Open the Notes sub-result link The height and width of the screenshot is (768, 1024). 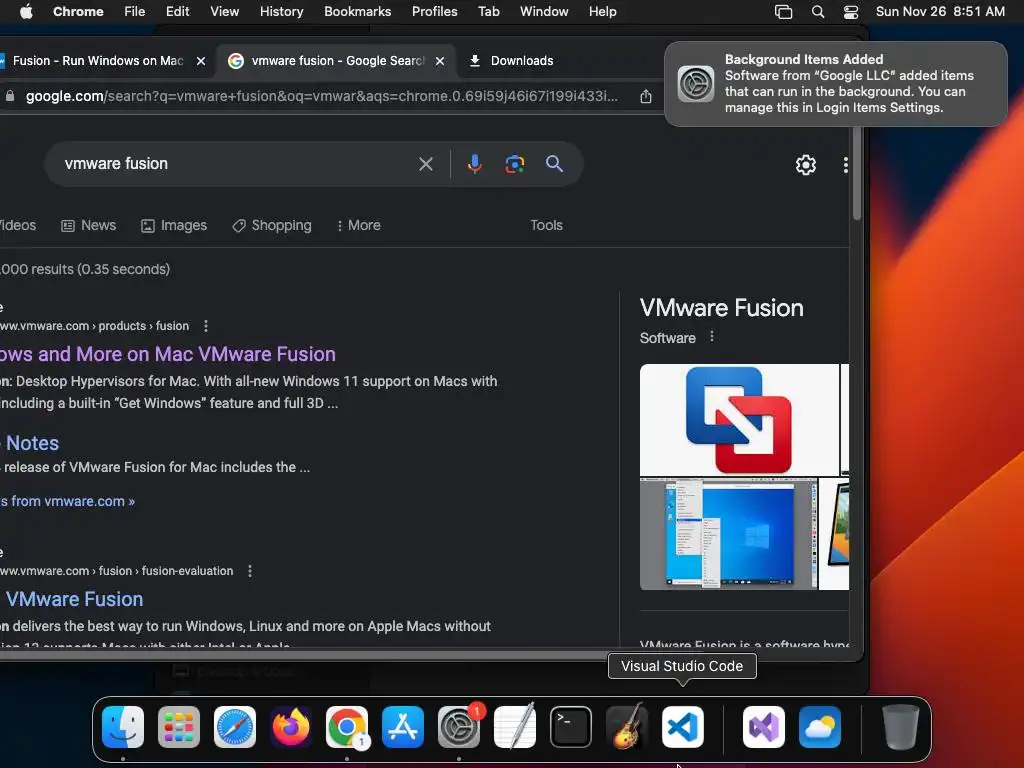pyautogui.click(x=31, y=443)
